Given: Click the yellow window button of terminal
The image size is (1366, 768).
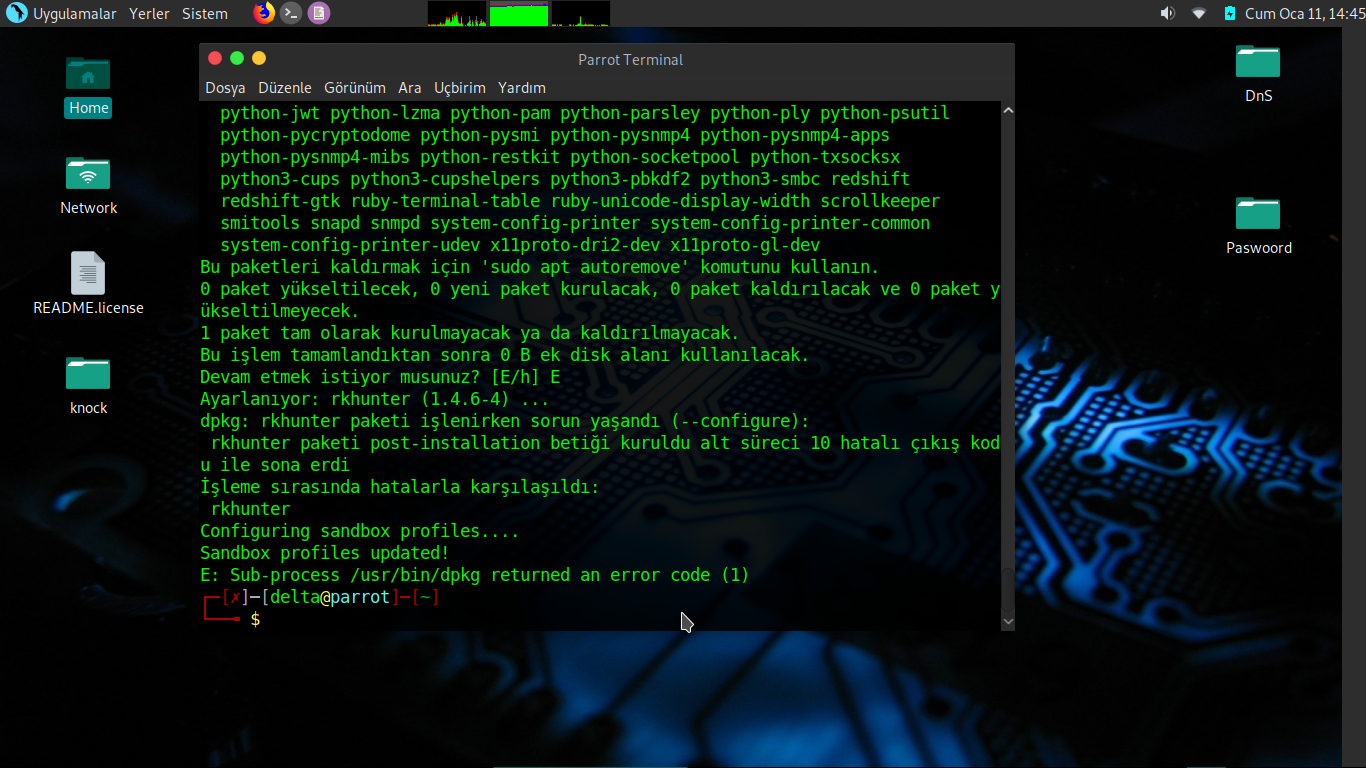Looking at the screenshot, I should pos(259,58).
